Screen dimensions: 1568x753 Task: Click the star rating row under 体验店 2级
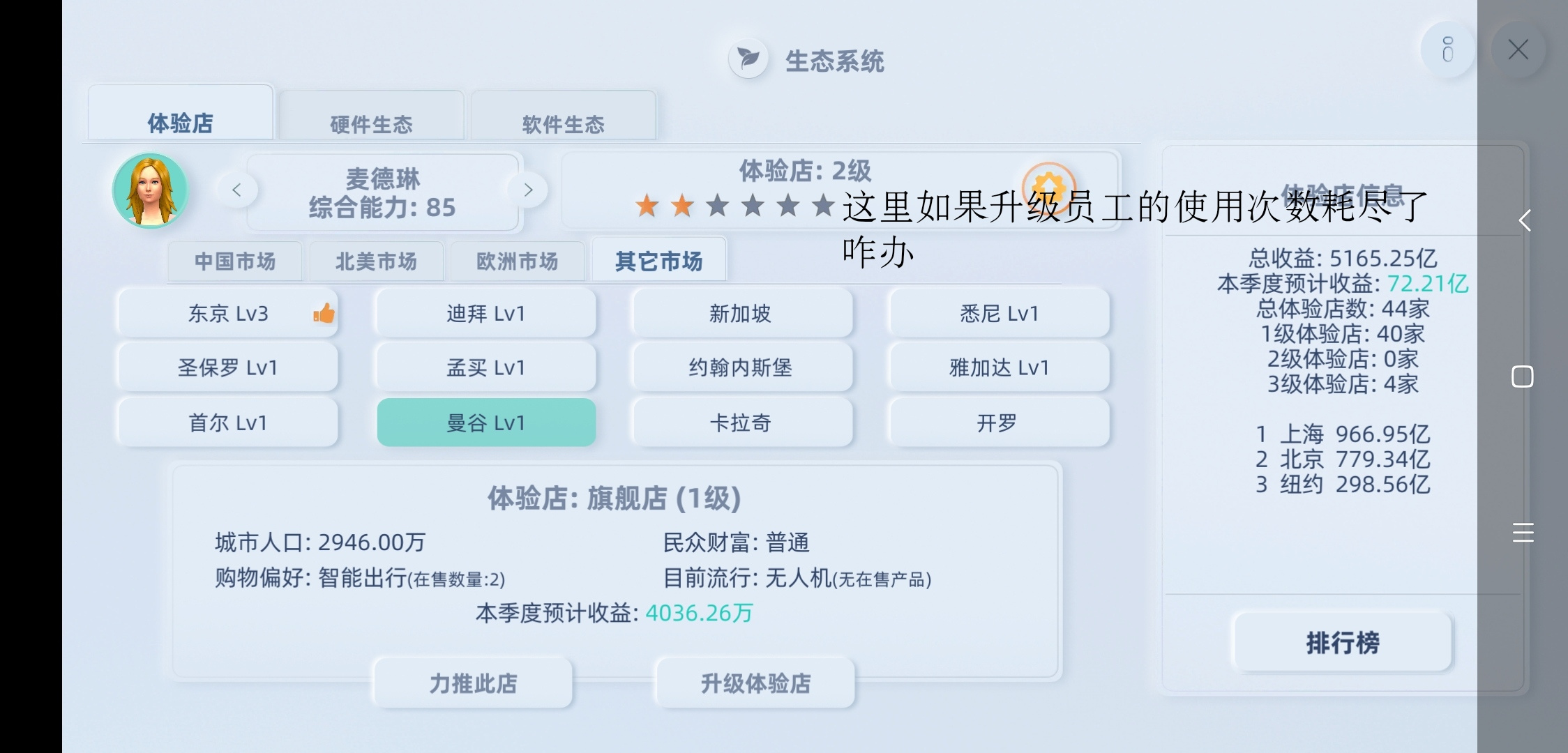(x=734, y=206)
